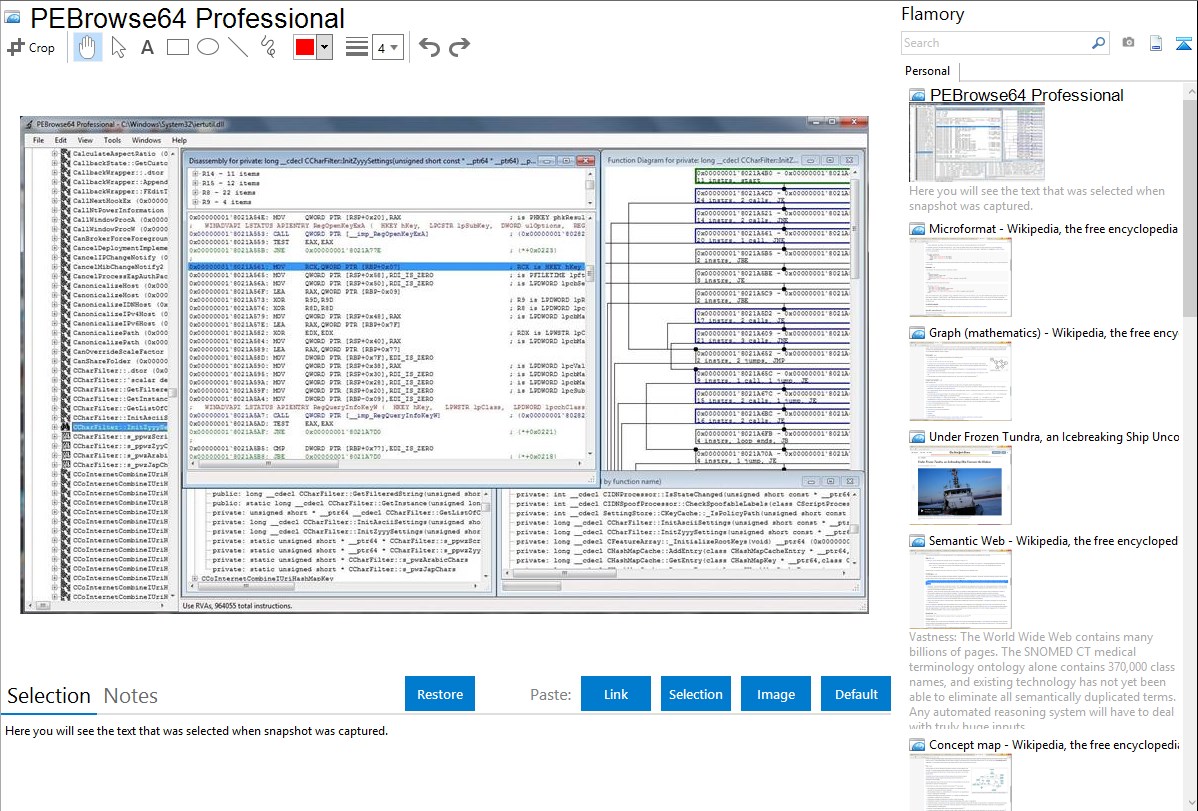Switch to the Notes tab

(131, 696)
